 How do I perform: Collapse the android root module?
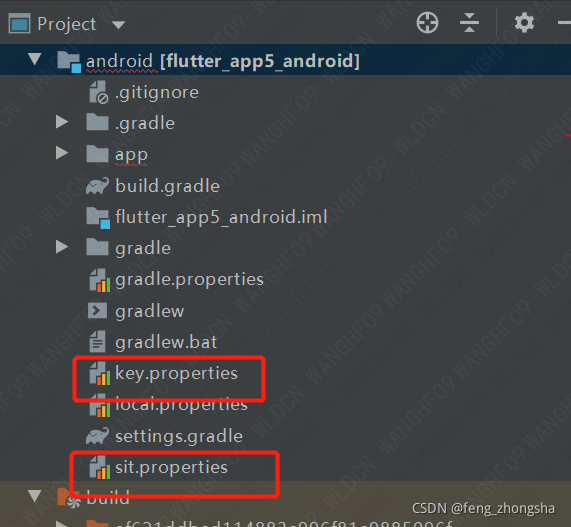point(35,59)
